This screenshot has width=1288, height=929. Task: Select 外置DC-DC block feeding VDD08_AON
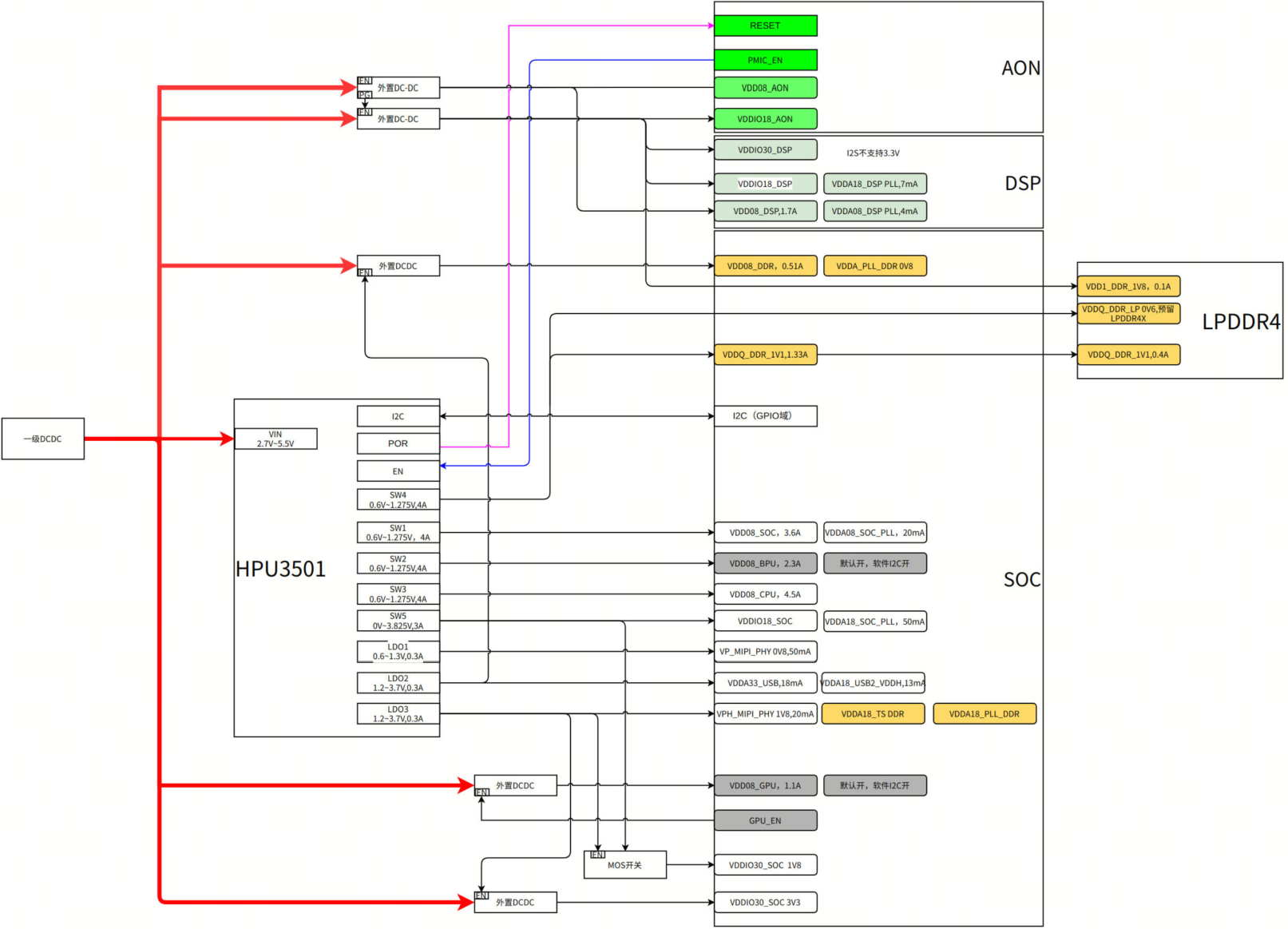[x=398, y=88]
